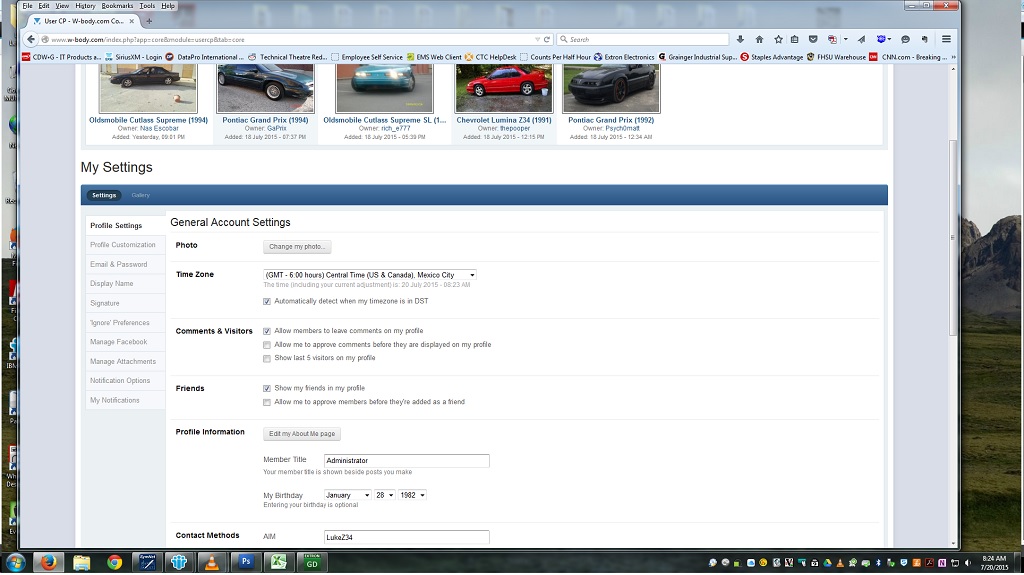This screenshot has width=1024, height=575.
Task: Click the taskbar clock showing 8:24 AM
Action: [x=994, y=563]
